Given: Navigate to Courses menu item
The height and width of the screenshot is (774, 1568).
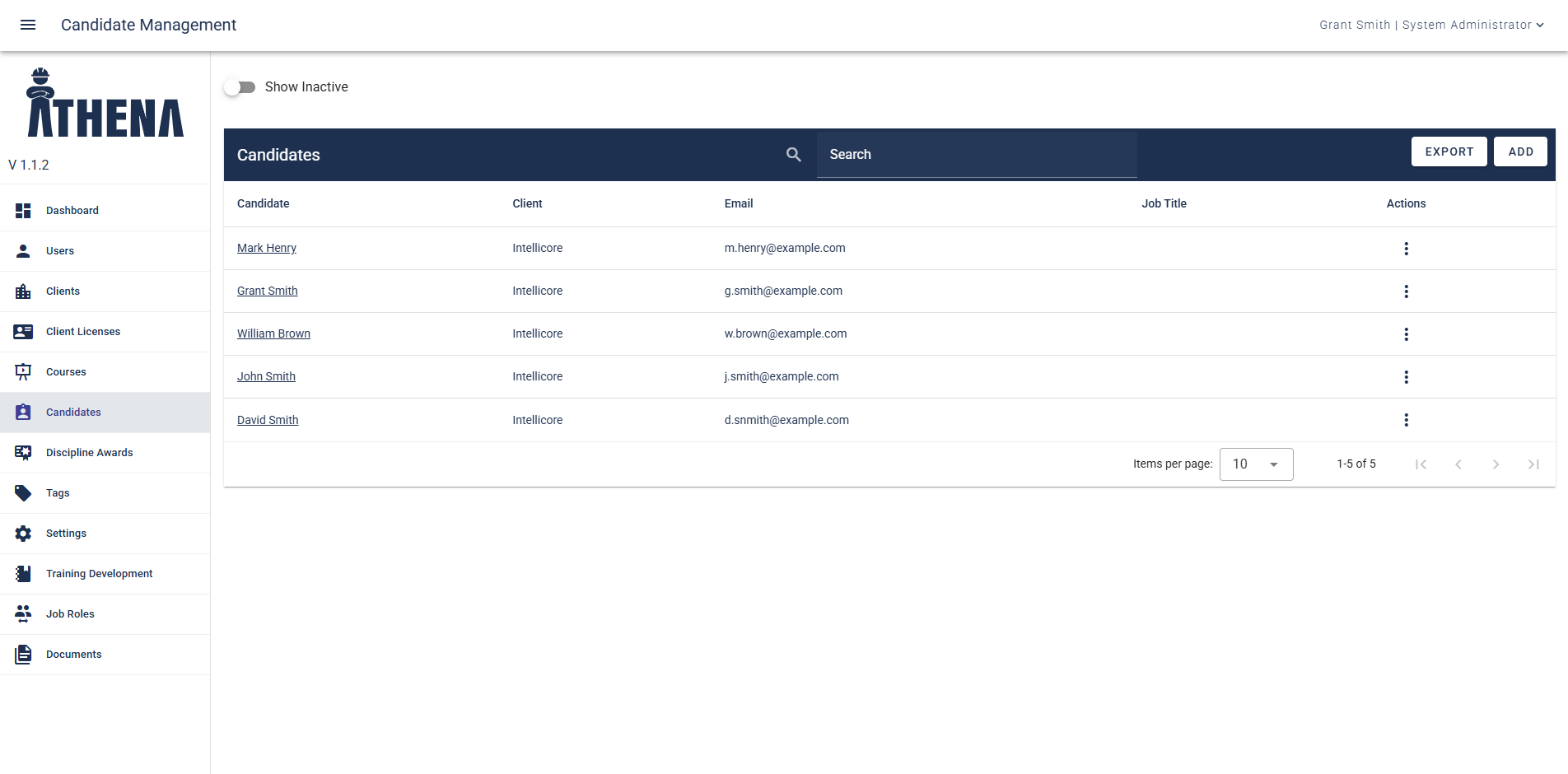Looking at the screenshot, I should [x=105, y=372].
